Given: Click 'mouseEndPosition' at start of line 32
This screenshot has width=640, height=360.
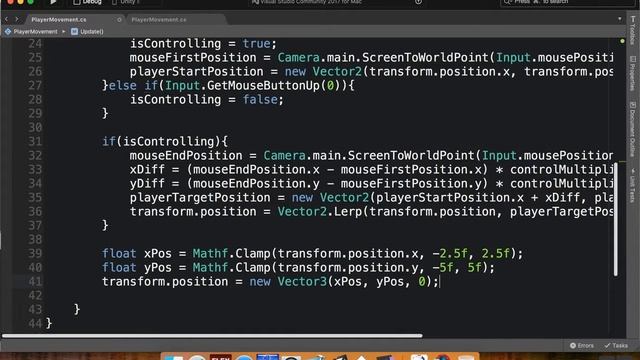Looking at the screenshot, I should pos(186,156).
